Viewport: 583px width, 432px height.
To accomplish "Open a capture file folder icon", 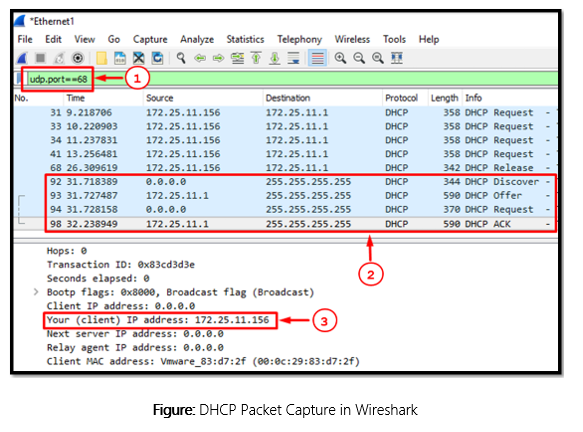I will [x=102, y=58].
